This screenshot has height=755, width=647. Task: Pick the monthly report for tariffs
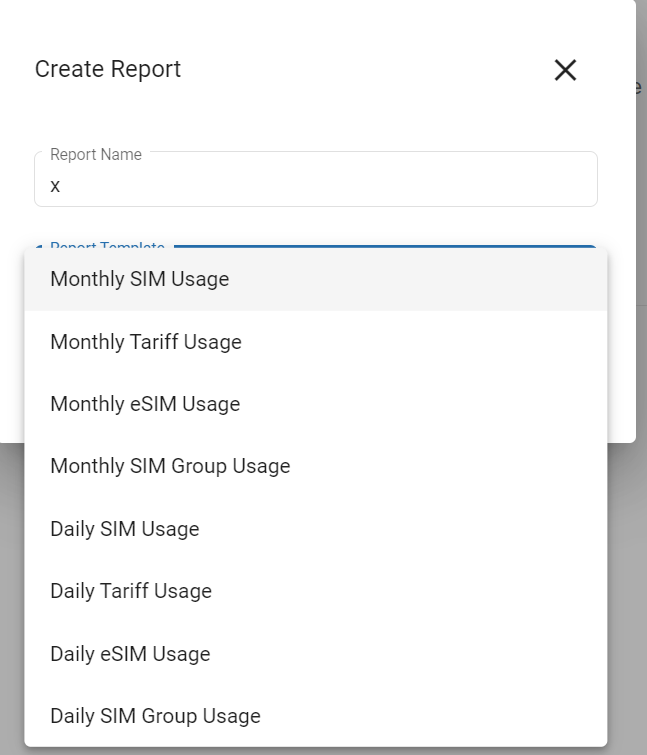pos(146,342)
